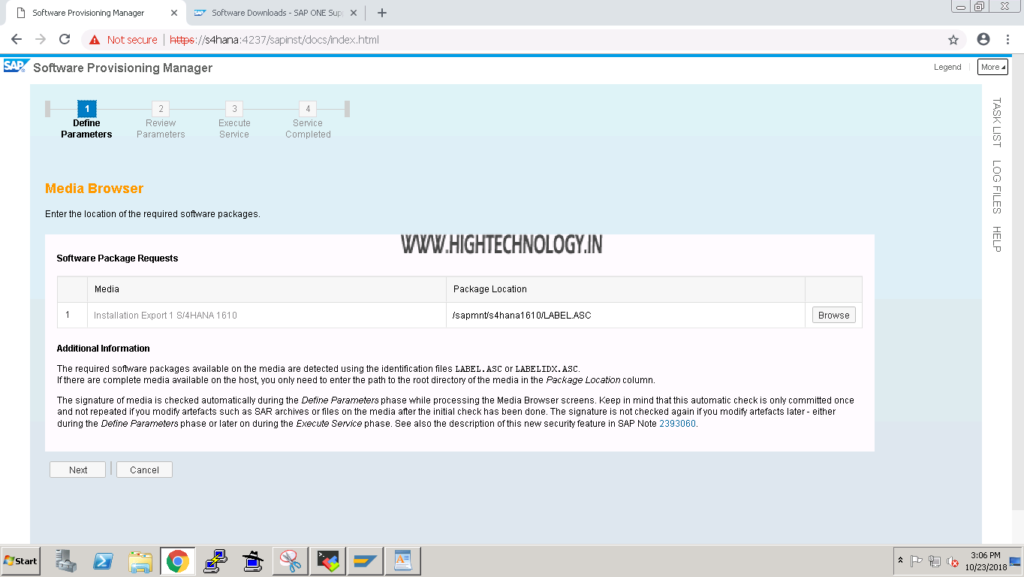Click the Package Location path input field
The width and height of the screenshot is (1024, 577).
click(x=626, y=315)
